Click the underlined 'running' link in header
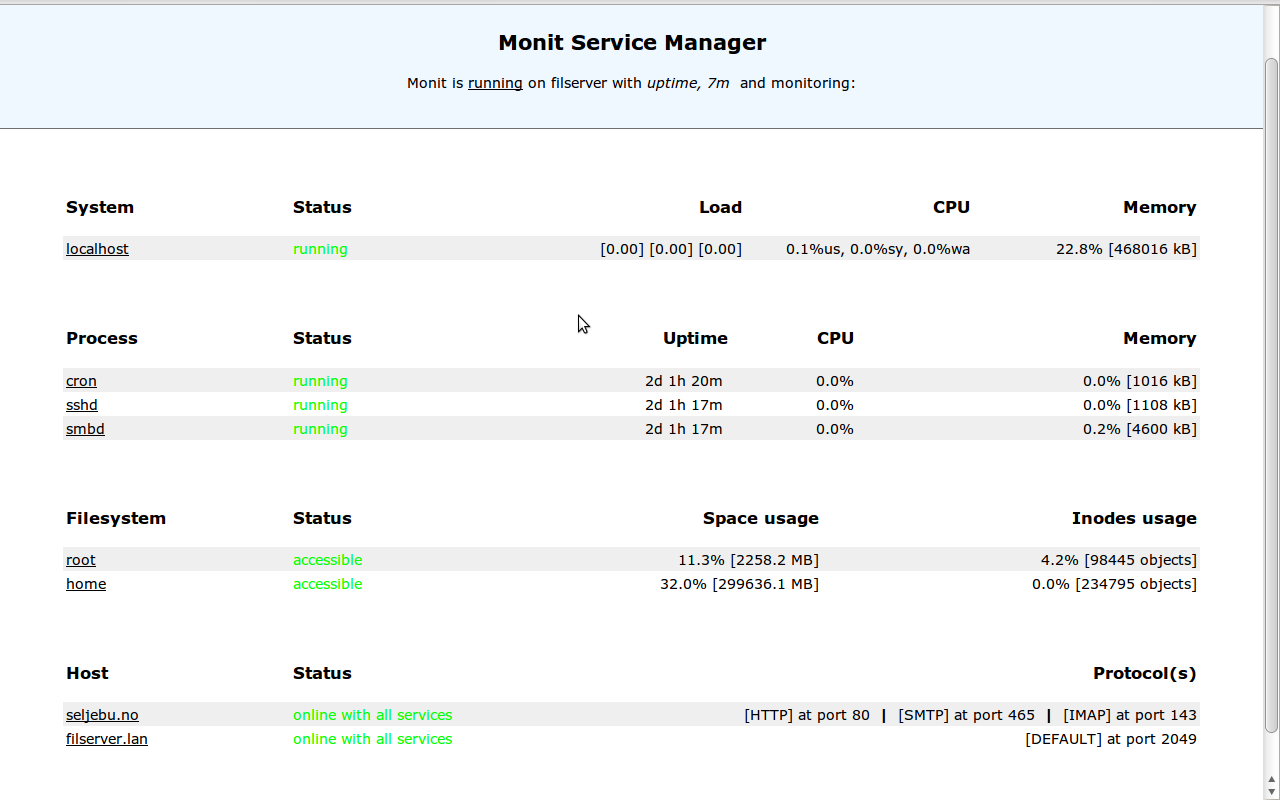The image size is (1280, 800). (495, 83)
